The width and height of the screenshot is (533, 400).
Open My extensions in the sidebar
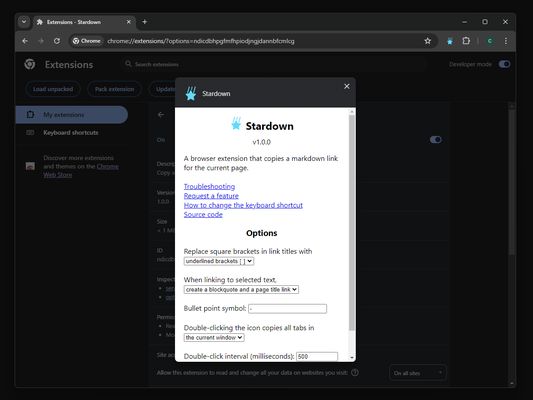pyautogui.click(x=72, y=115)
